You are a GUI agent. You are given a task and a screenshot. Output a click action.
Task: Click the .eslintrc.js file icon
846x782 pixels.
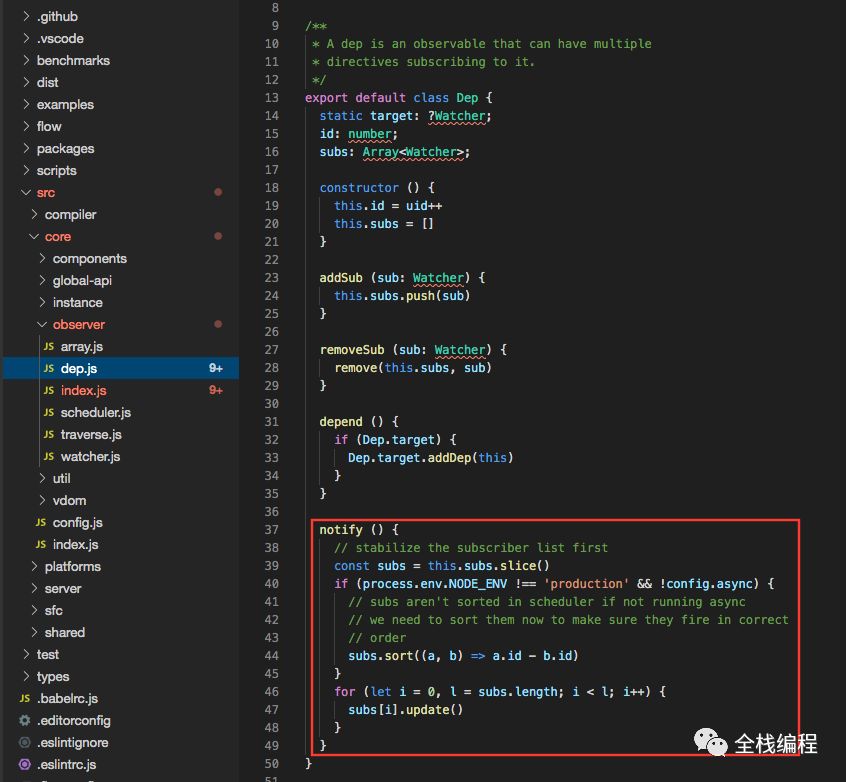(x=25, y=764)
